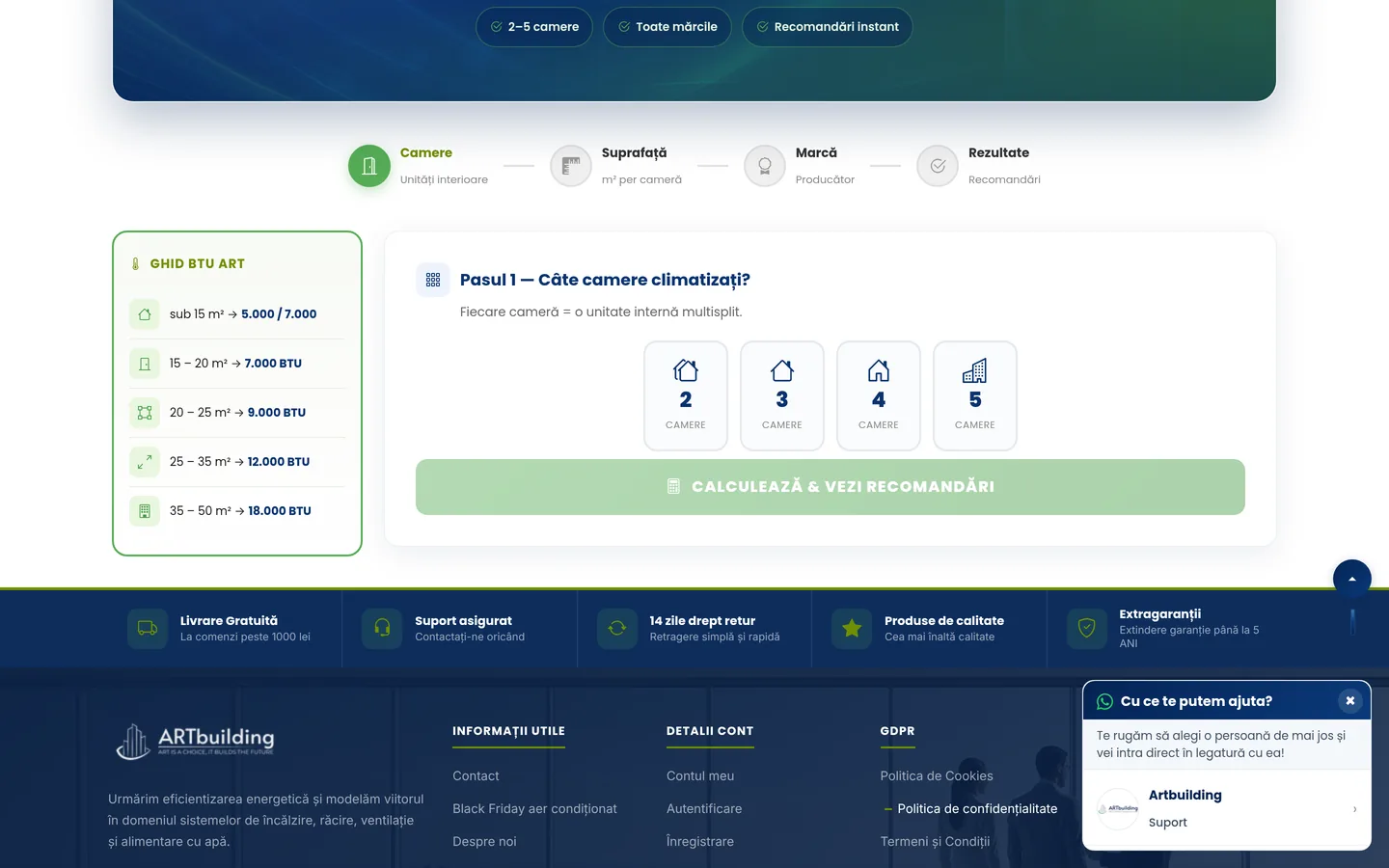
Task: Close the Cu ce te putem ajuta widget
Action: pyautogui.click(x=1350, y=701)
